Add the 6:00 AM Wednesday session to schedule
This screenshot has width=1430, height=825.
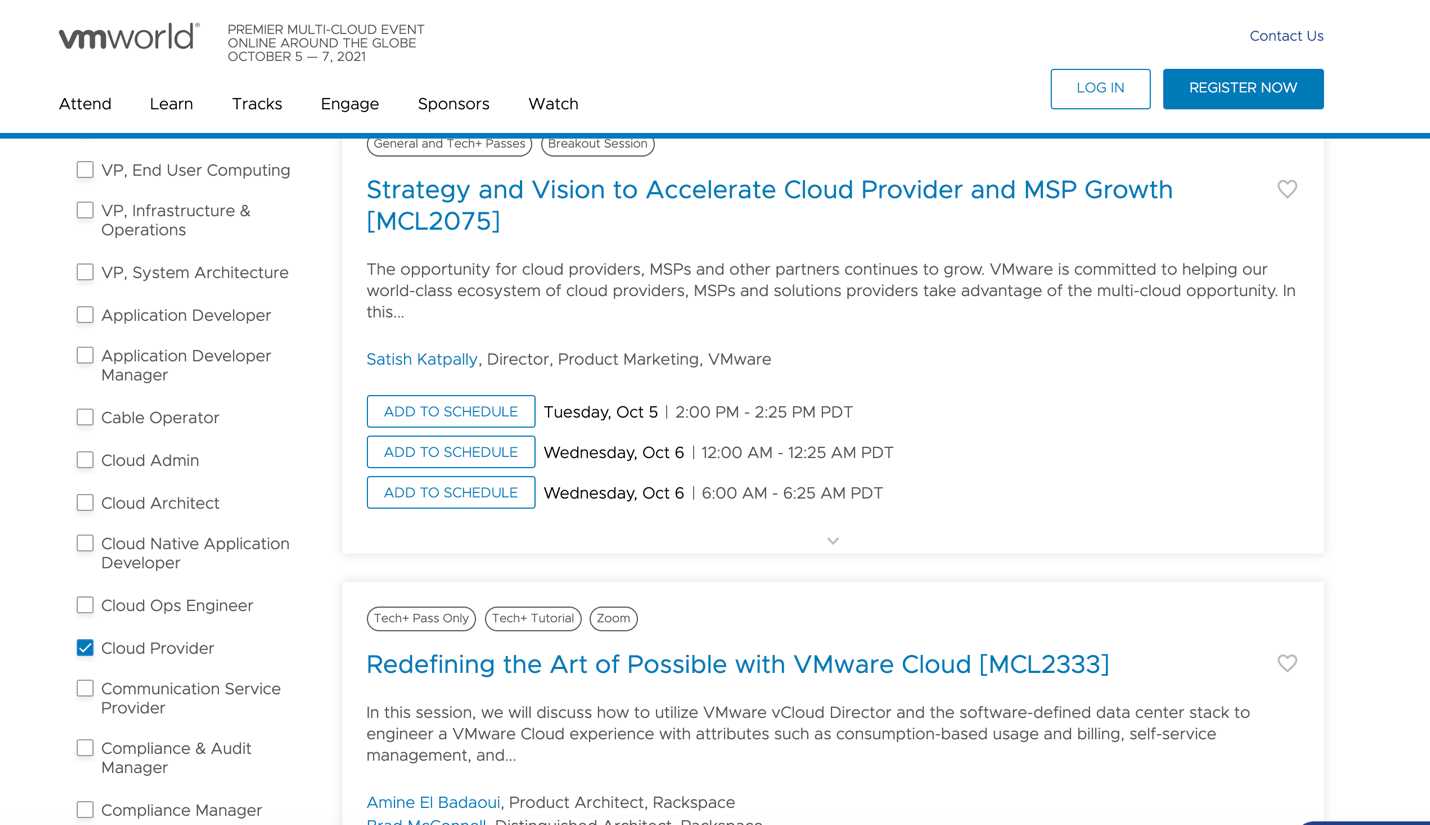click(451, 493)
